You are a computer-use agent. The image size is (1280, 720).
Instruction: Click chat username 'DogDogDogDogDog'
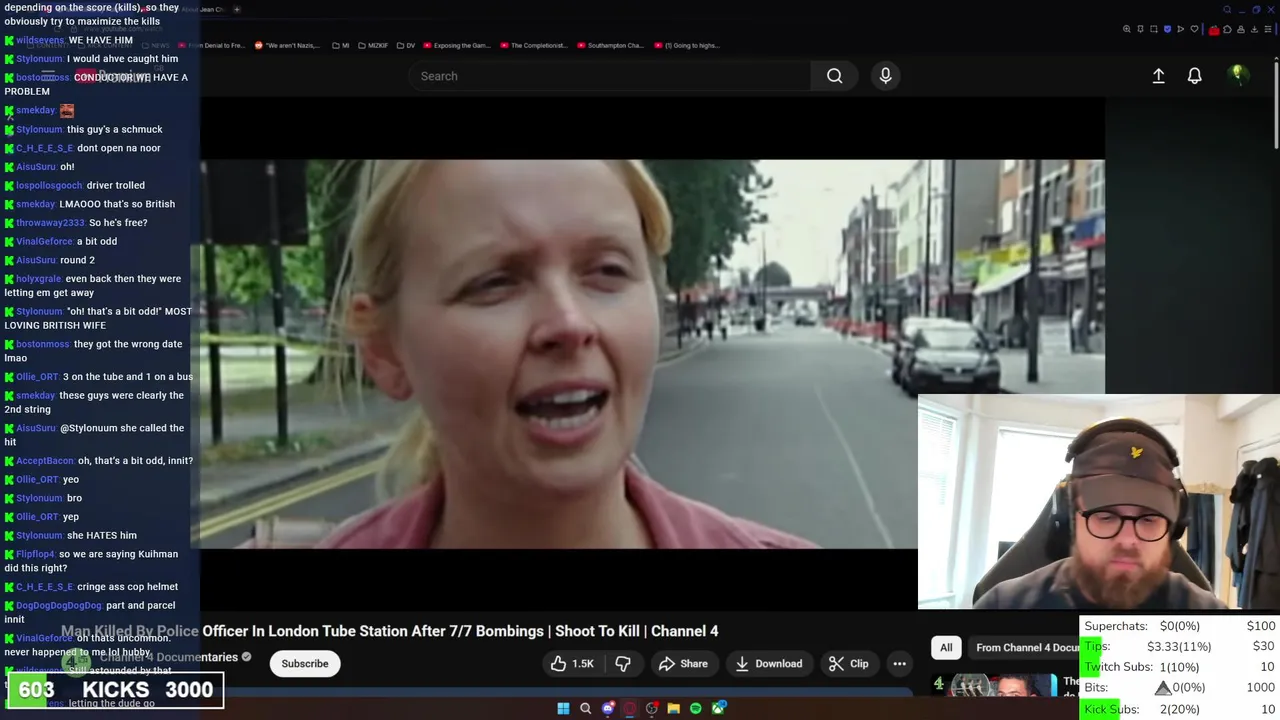tap(59, 606)
